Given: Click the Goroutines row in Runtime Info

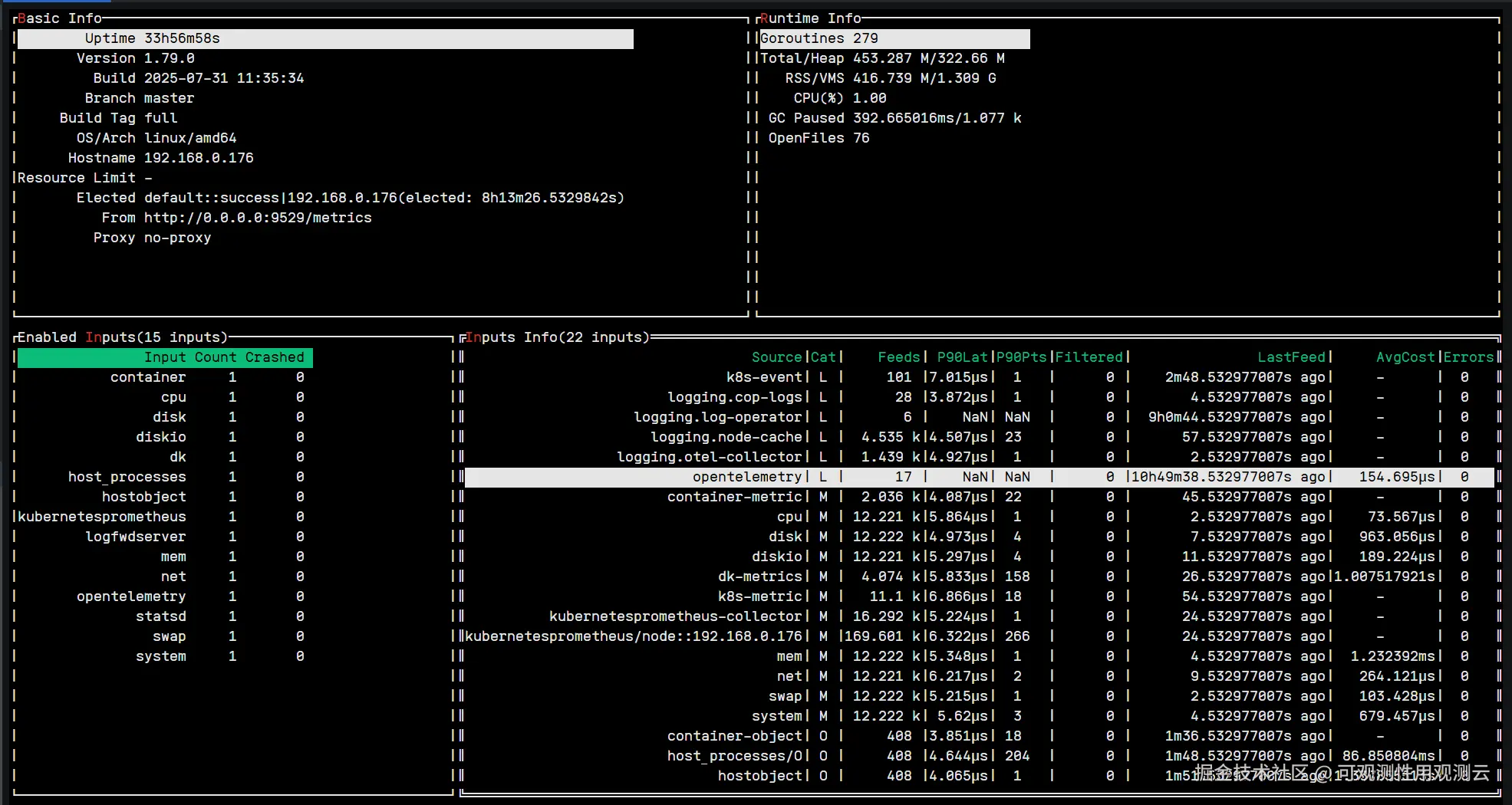Looking at the screenshot, I should pyautogui.click(x=894, y=38).
